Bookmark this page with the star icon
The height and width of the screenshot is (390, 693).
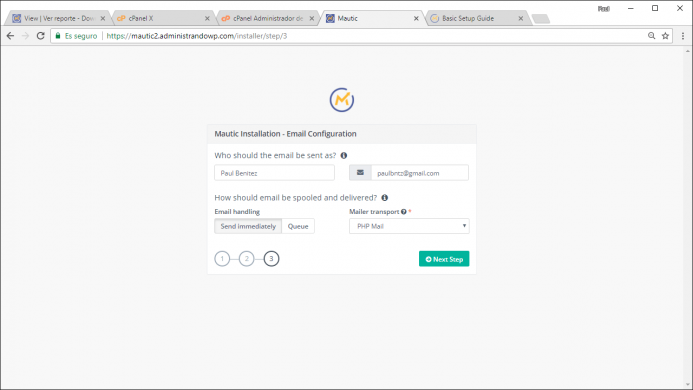[x=665, y=36]
